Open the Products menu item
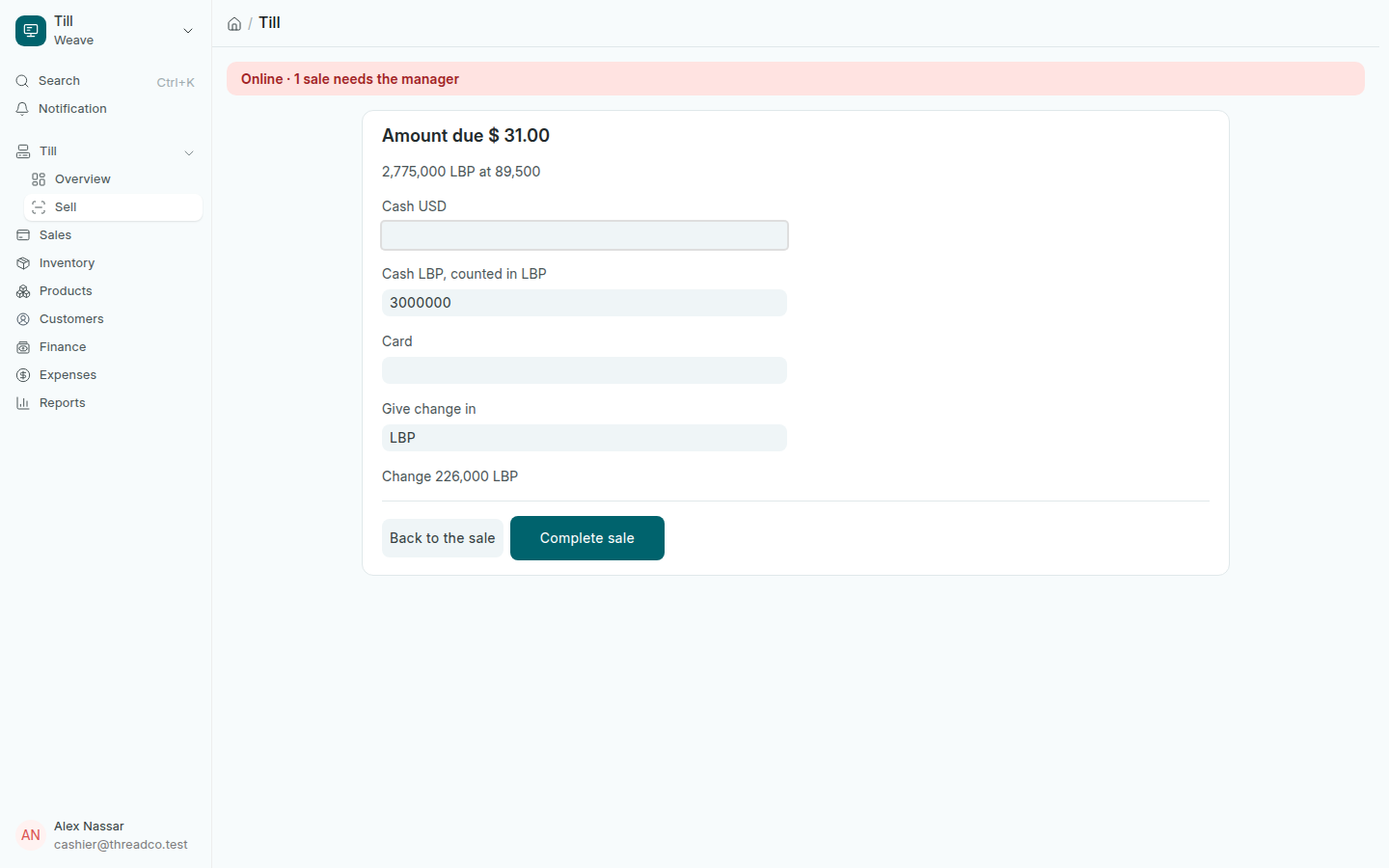The width and height of the screenshot is (1389, 868). [106, 291]
